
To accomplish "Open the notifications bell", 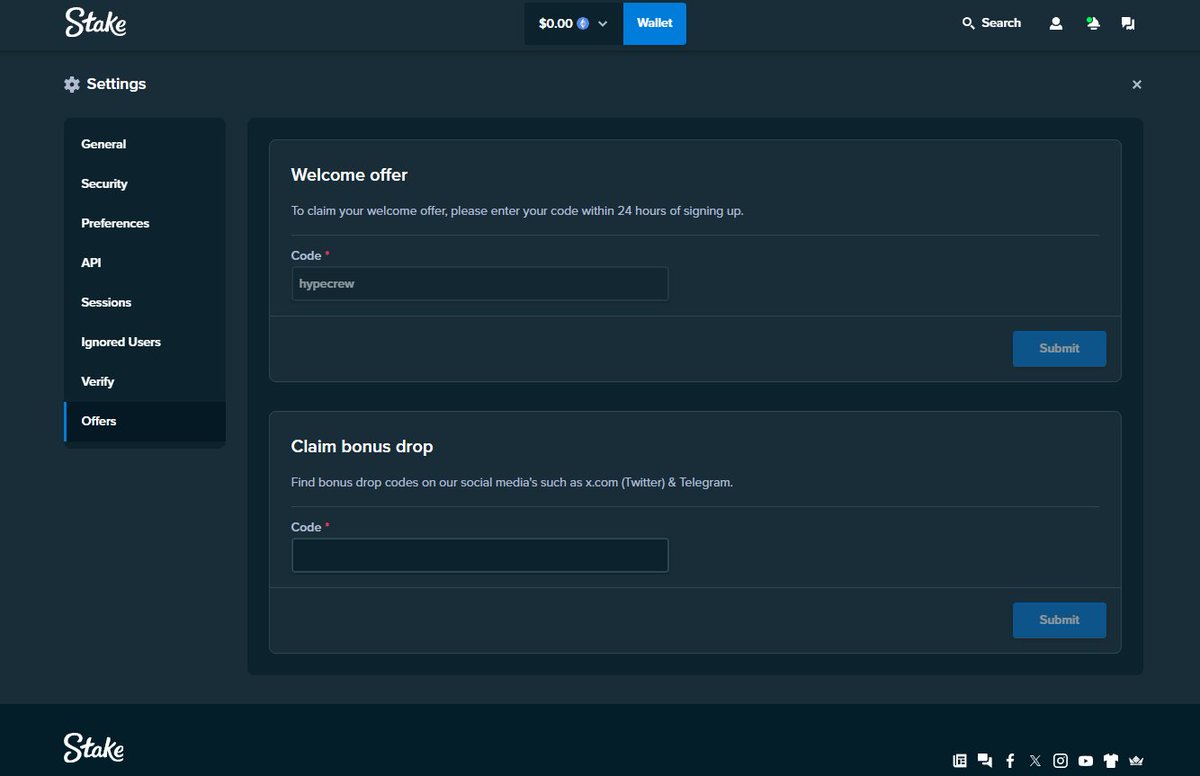I will point(1092,23).
